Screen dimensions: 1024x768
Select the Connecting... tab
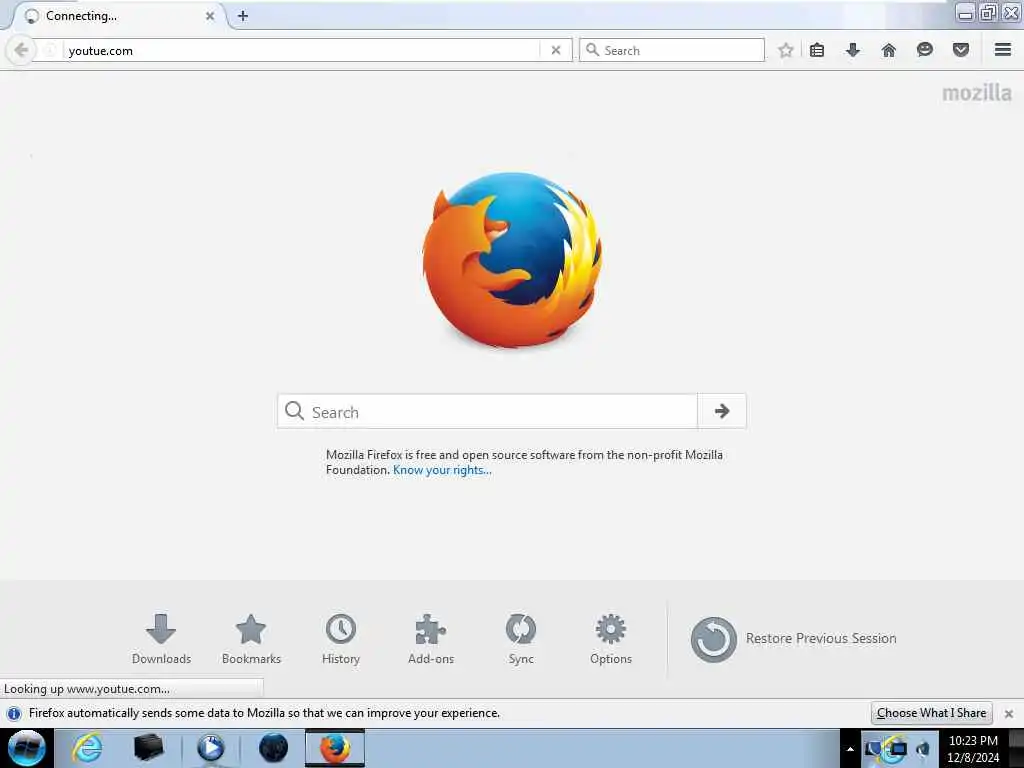coord(118,16)
